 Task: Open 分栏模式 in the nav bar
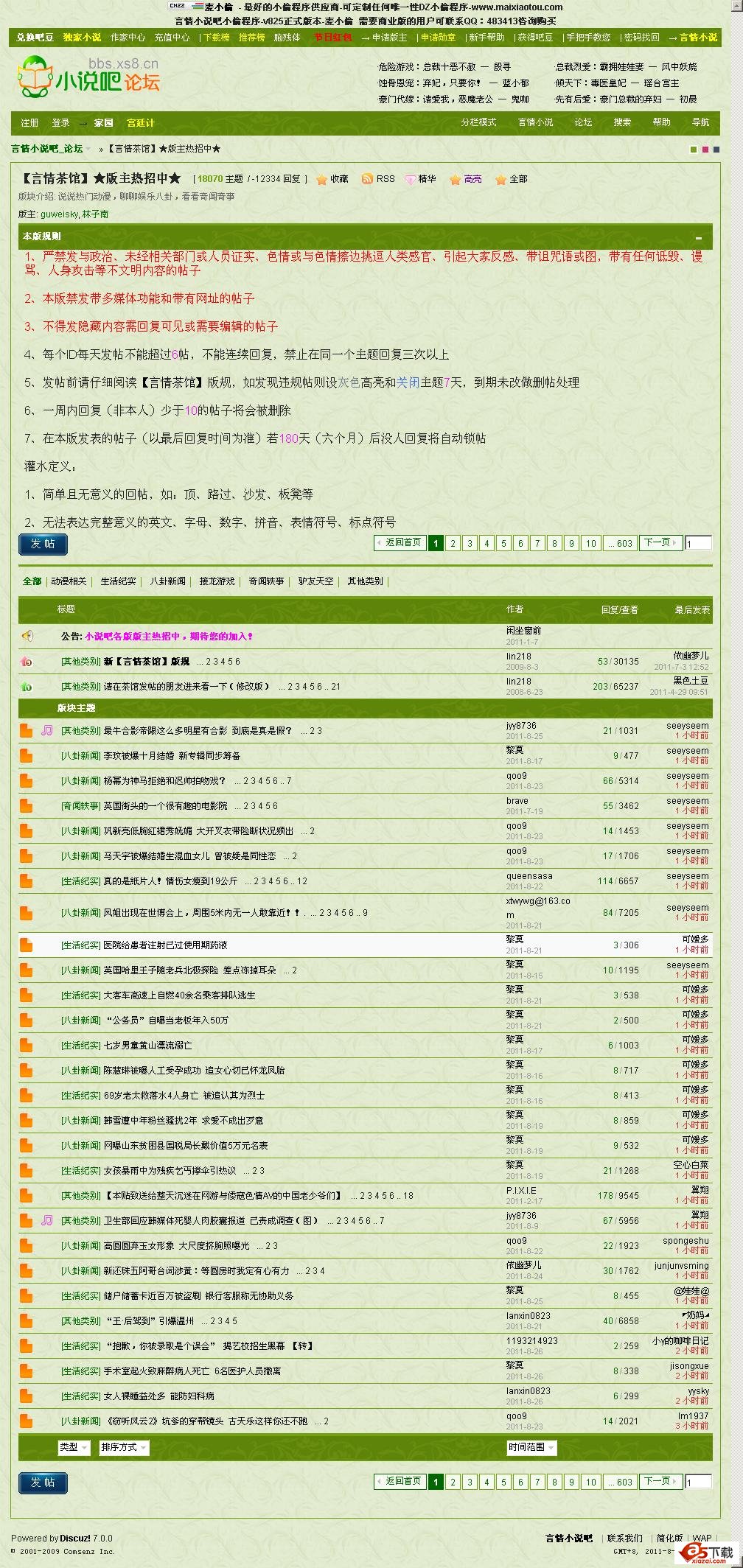(478, 122)
